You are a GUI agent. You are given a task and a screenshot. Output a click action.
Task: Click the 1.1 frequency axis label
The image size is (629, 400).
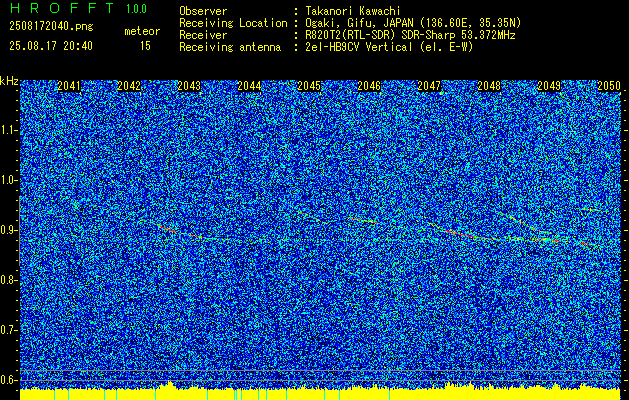9,130
